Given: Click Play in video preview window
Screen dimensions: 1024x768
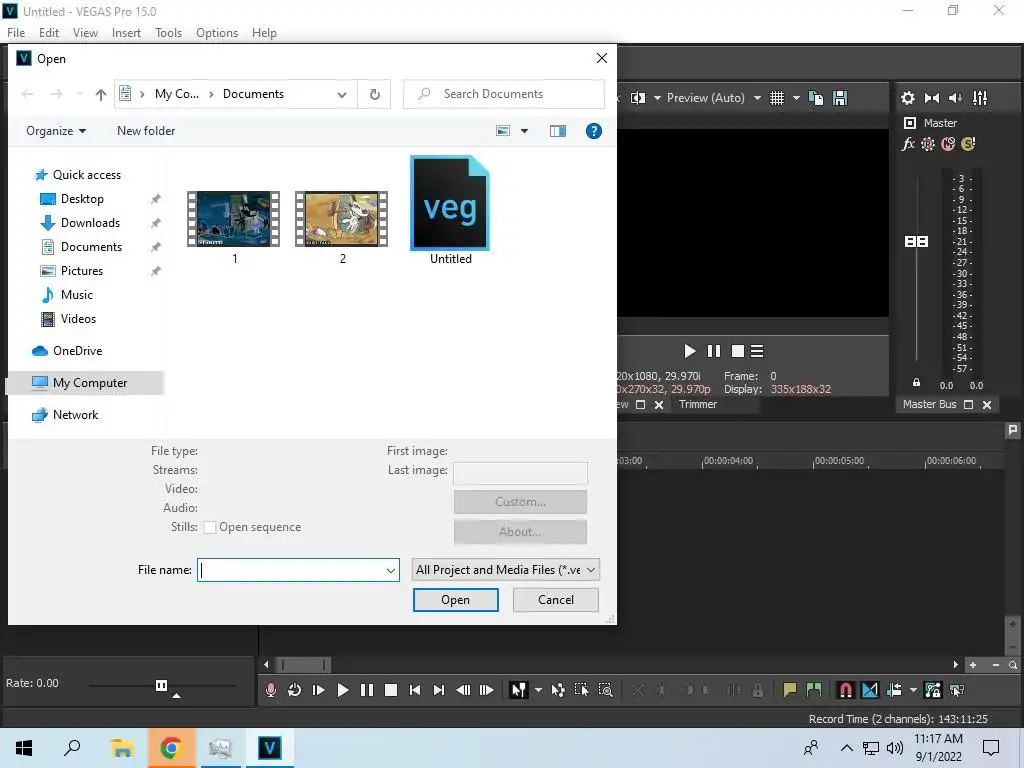Looking at the screenshot, I should [690, 351].
